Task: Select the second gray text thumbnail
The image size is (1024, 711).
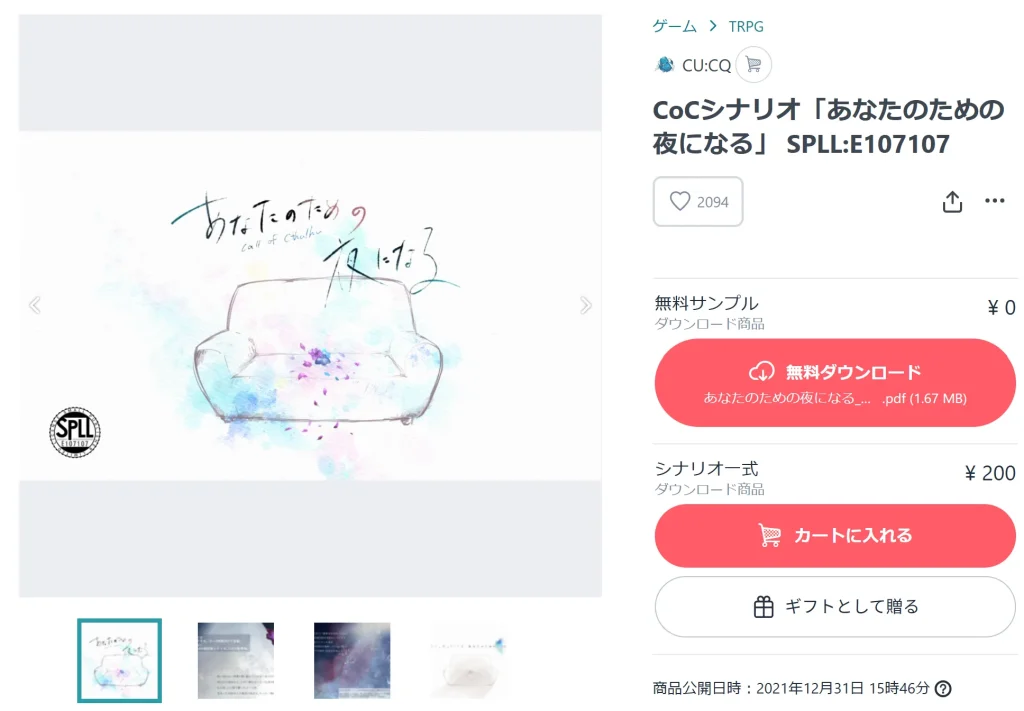Action: [x=236, y=661]
